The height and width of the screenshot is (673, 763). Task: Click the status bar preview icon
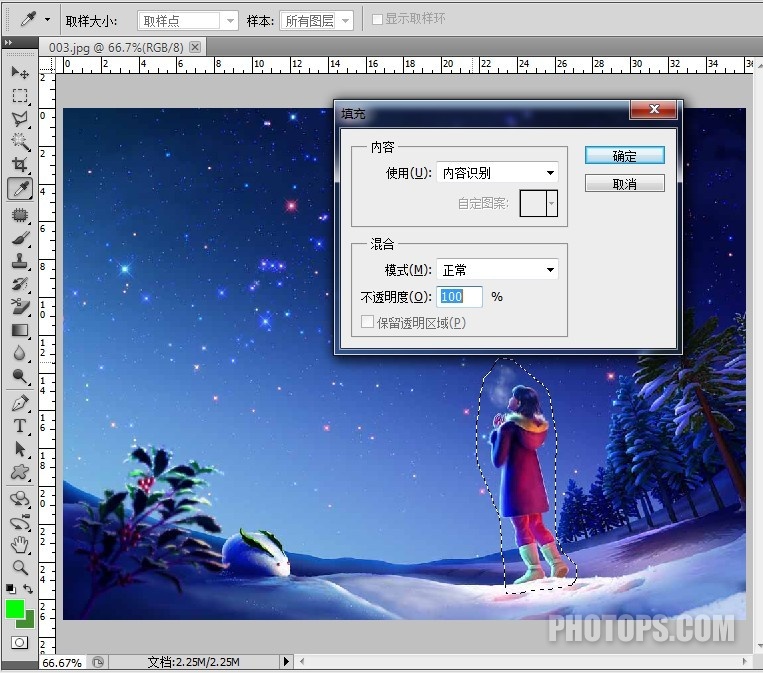(98, 662)
